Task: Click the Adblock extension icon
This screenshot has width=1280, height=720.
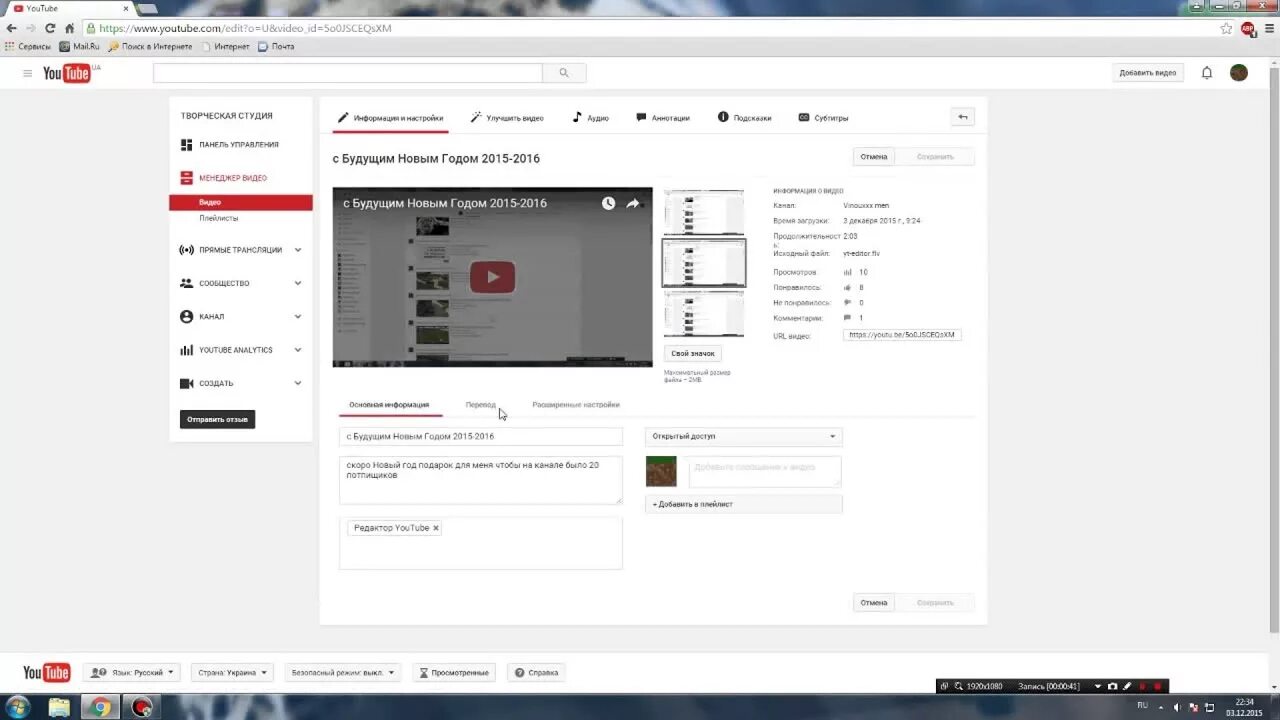Action: [x=1248, y=28]
